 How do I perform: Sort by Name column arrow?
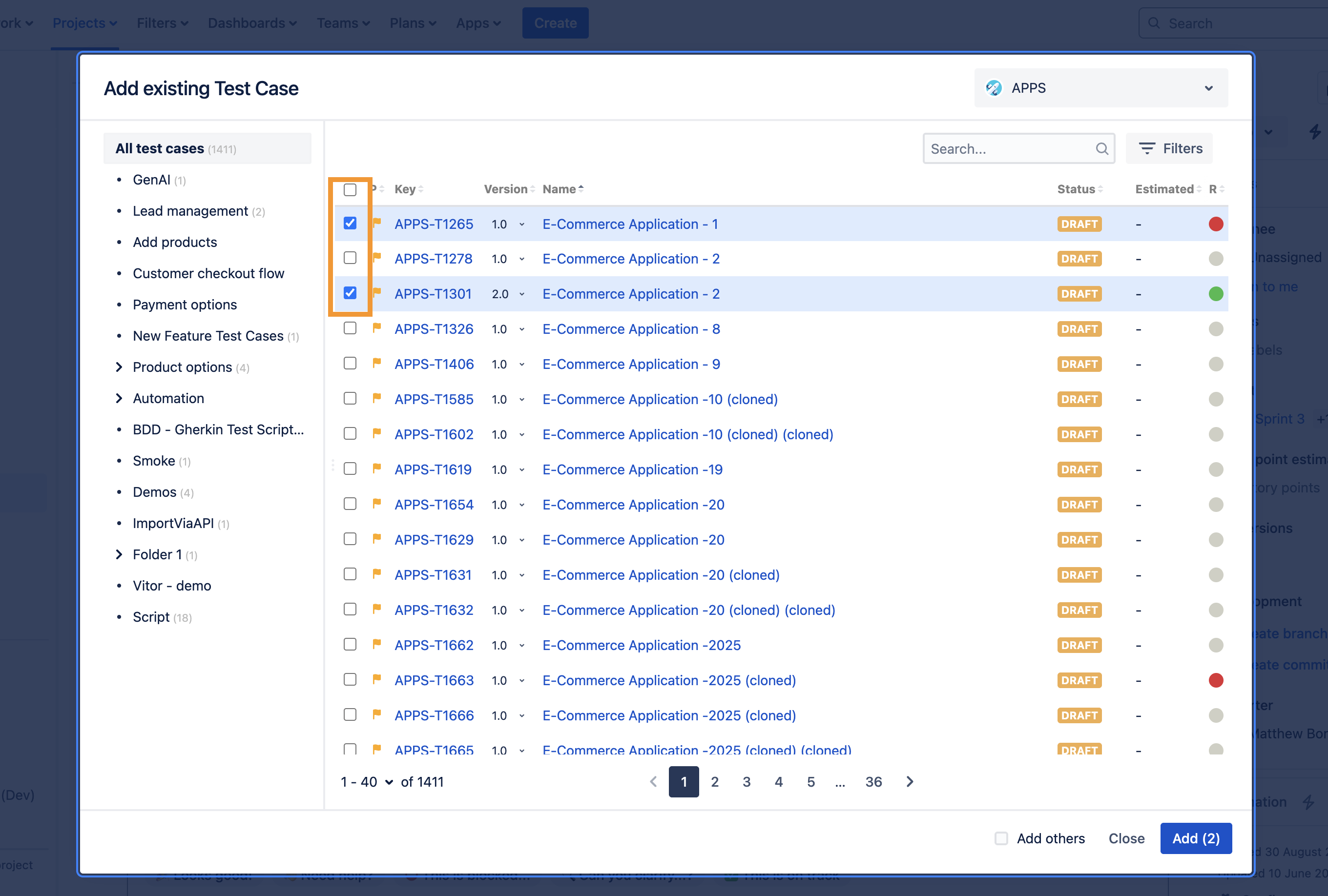[581, 189]
